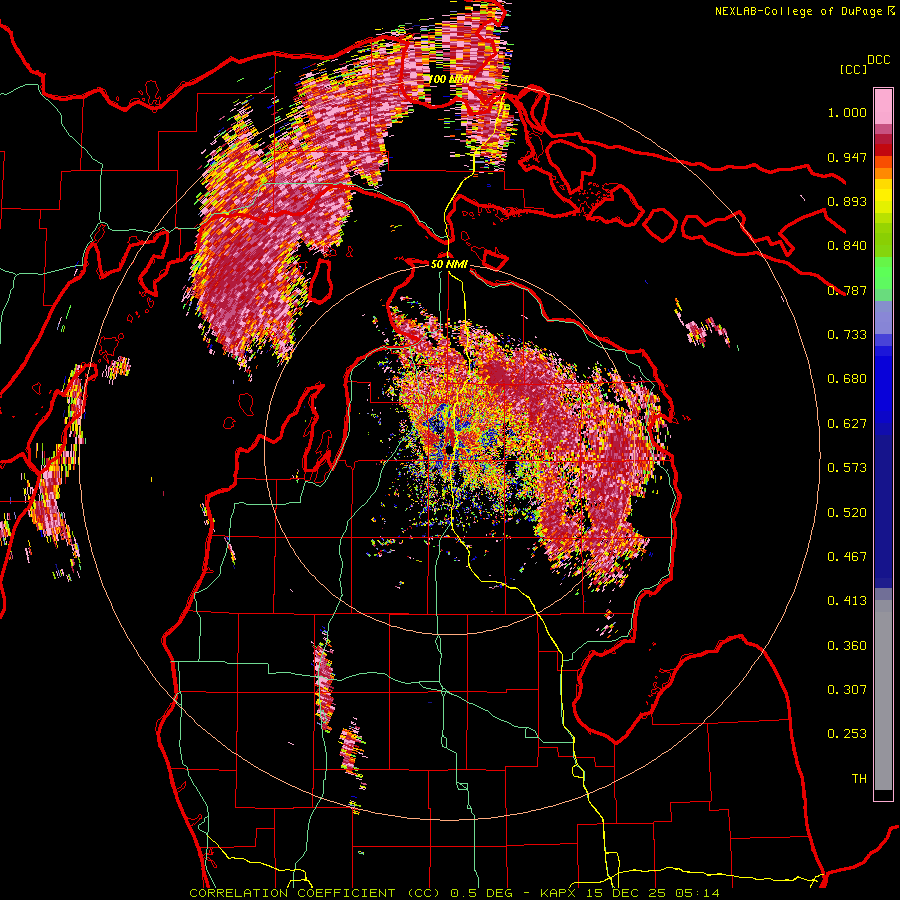Screen dimensions: 900x900
Task: Select the 0.467 scale value
Action: tap(847, 557)
